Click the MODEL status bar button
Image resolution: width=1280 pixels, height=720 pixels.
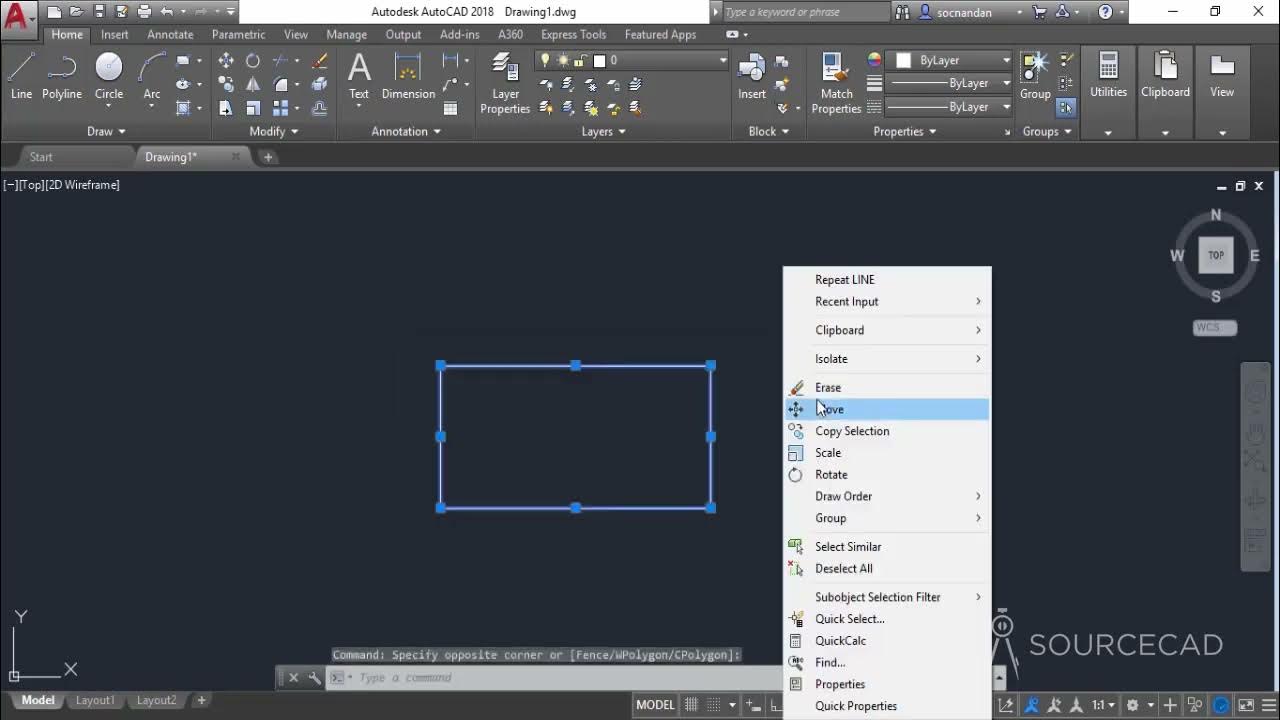[655, 705]
